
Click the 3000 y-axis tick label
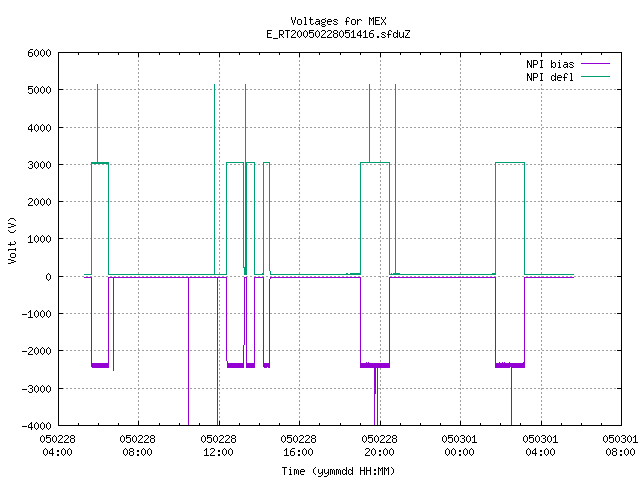point(39,165)
